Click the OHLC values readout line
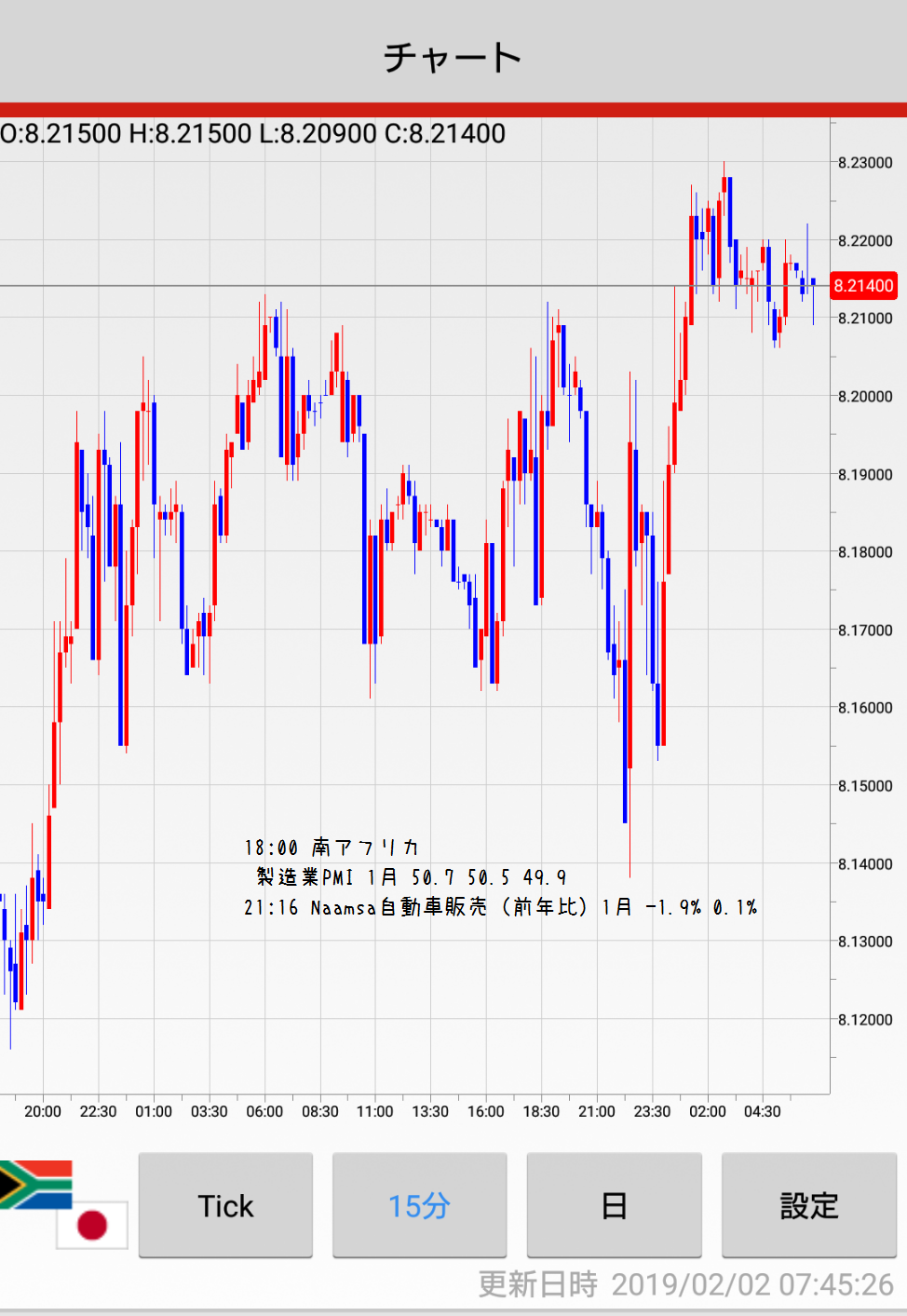Screen dimensions: 907x1316 (253, 134)
